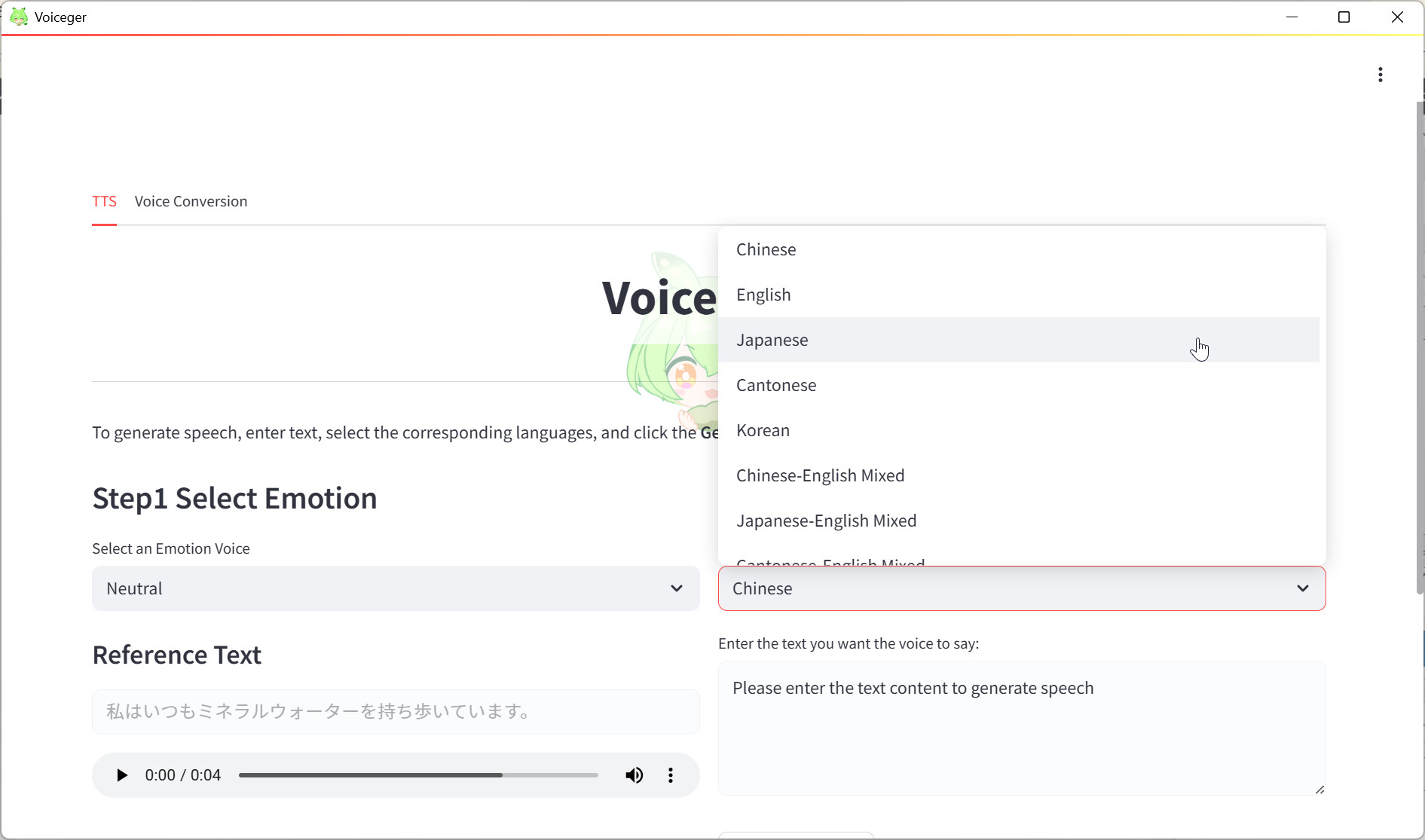Select the TTS tab

(104, 201)
